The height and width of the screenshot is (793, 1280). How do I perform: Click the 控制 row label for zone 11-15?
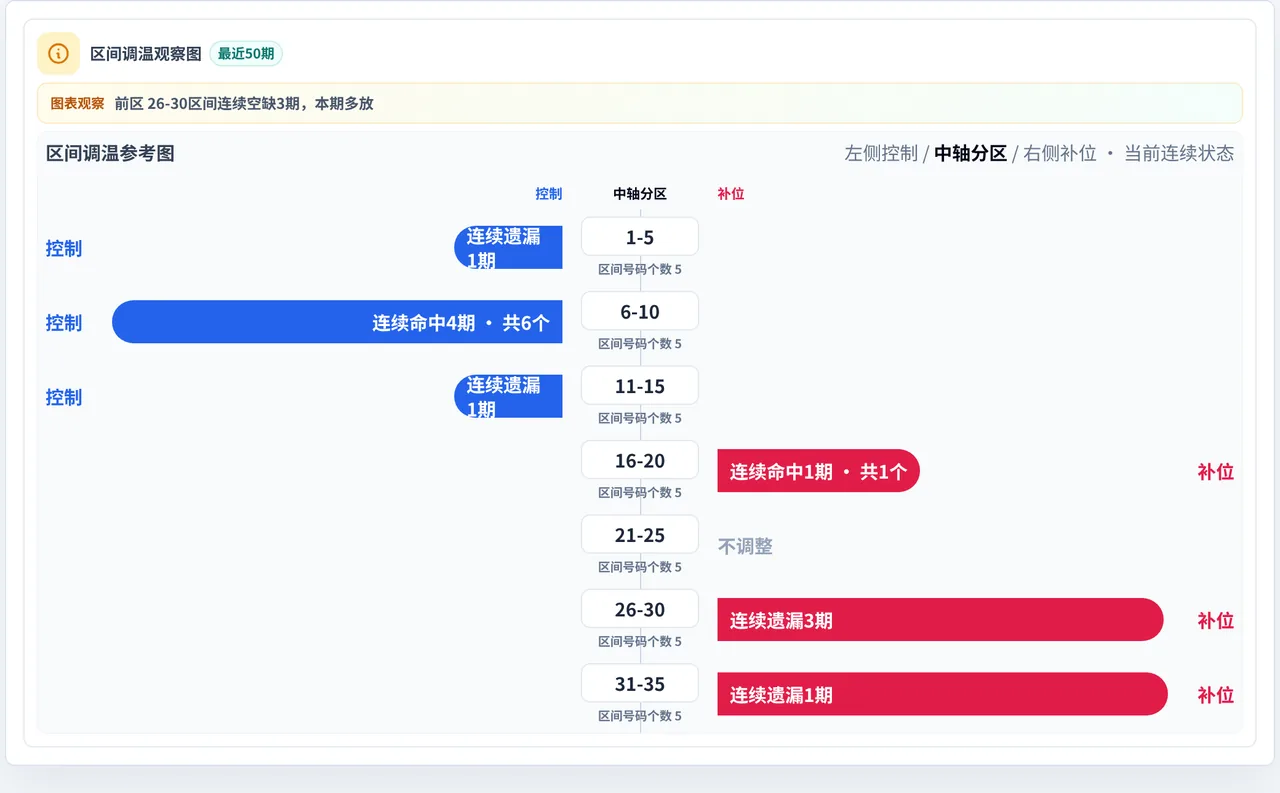click(64, 397)
